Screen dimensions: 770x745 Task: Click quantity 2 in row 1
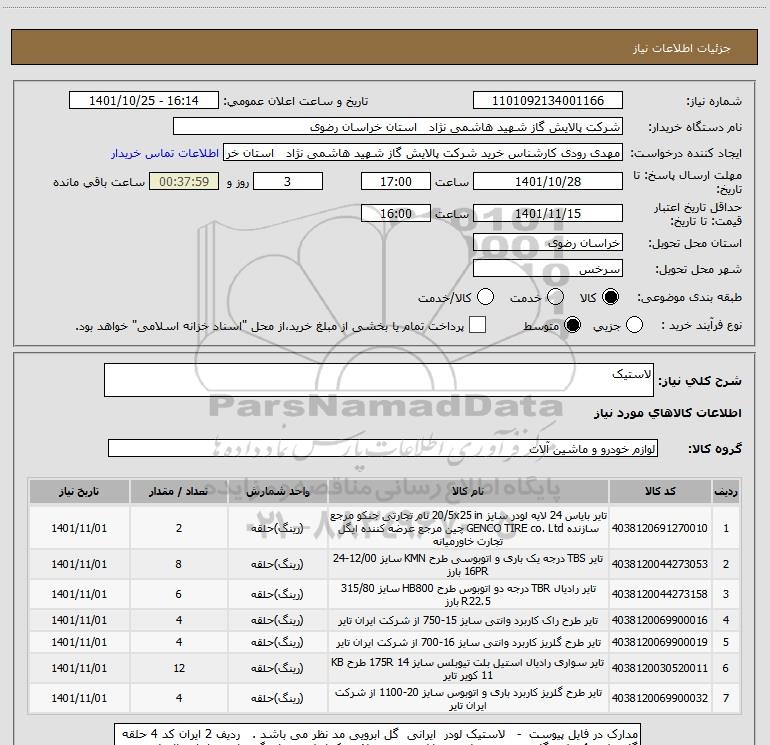coord(179,528)
